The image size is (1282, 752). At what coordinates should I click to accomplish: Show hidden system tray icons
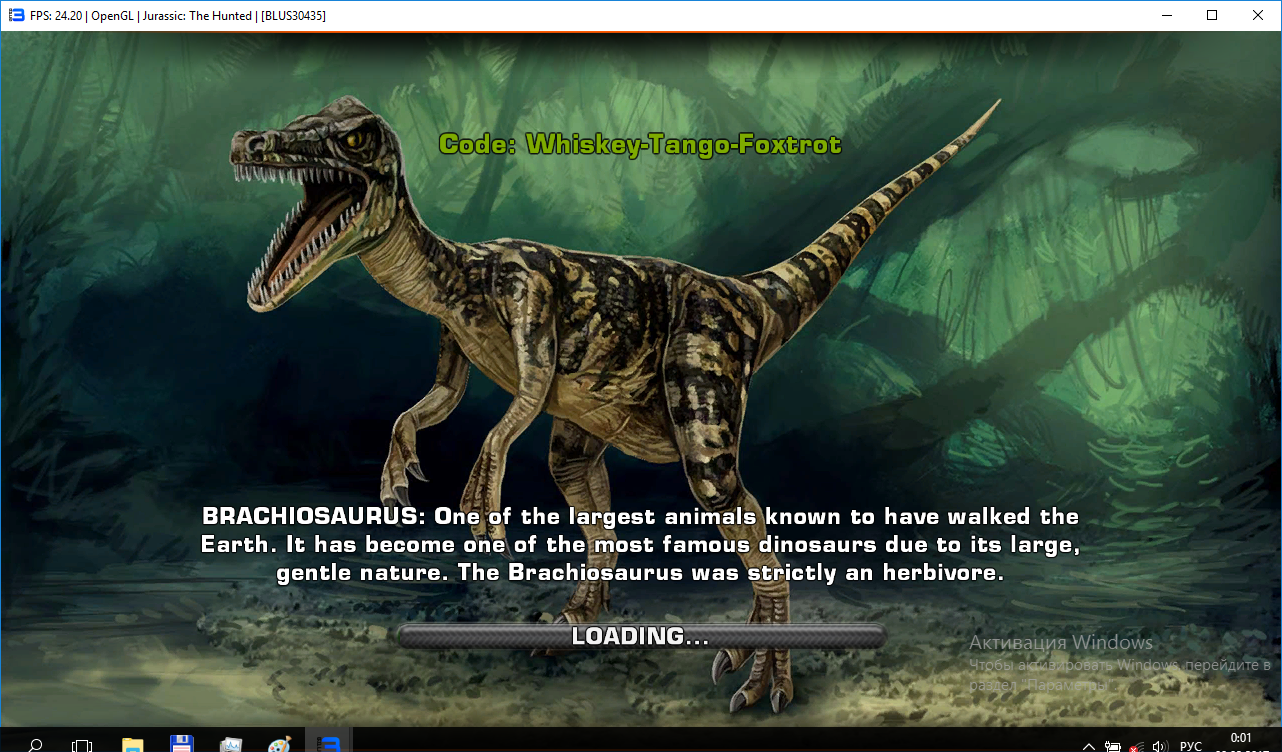pos(1089,745)
